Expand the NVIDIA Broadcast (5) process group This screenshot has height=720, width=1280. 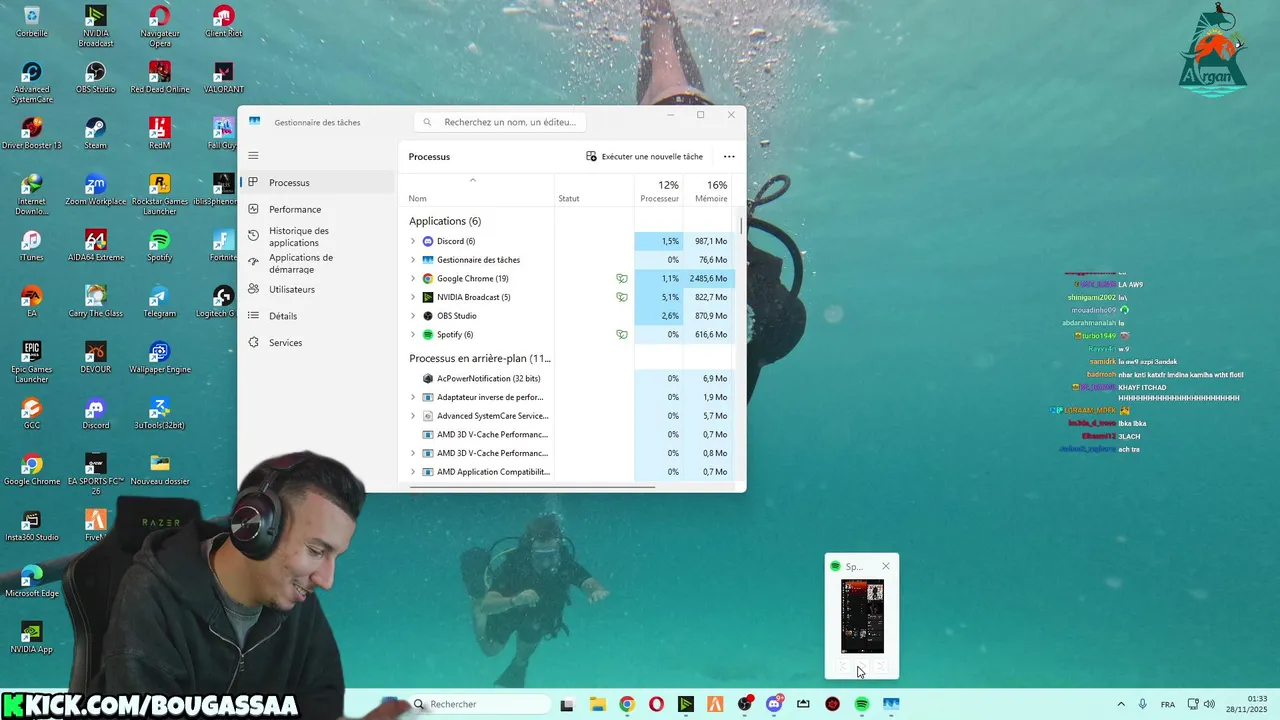413,297
